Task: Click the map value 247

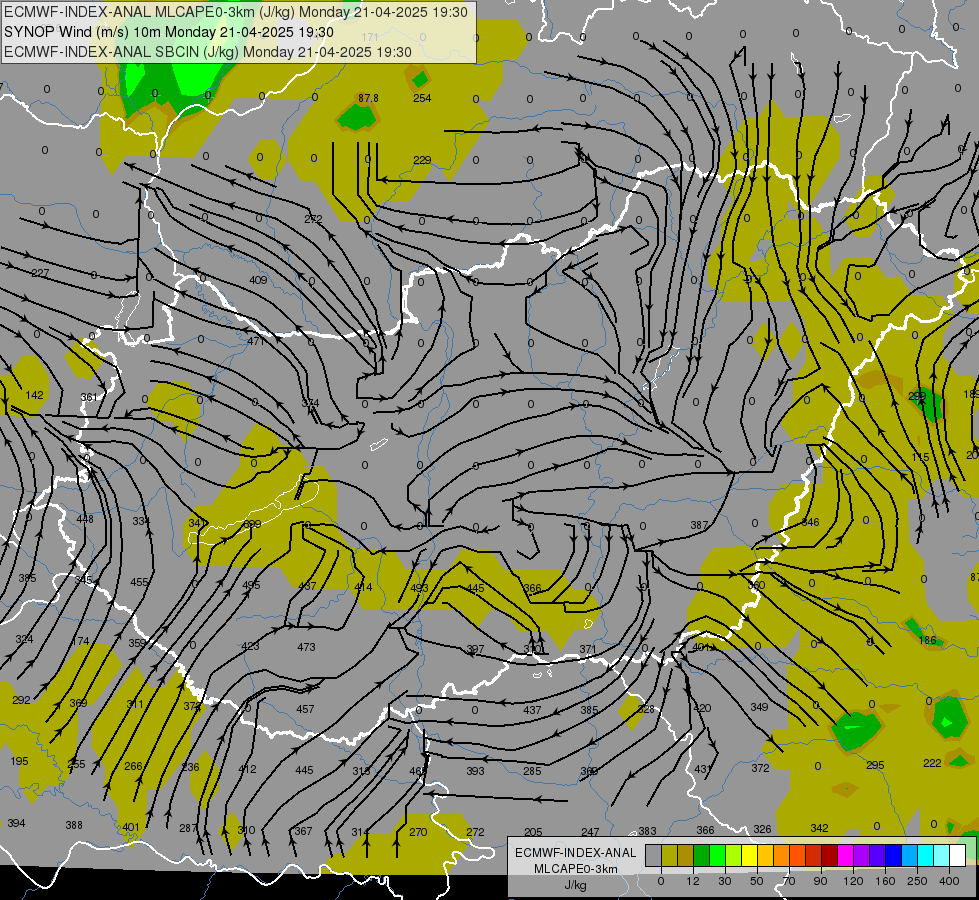Action: (x=590, y=832)
